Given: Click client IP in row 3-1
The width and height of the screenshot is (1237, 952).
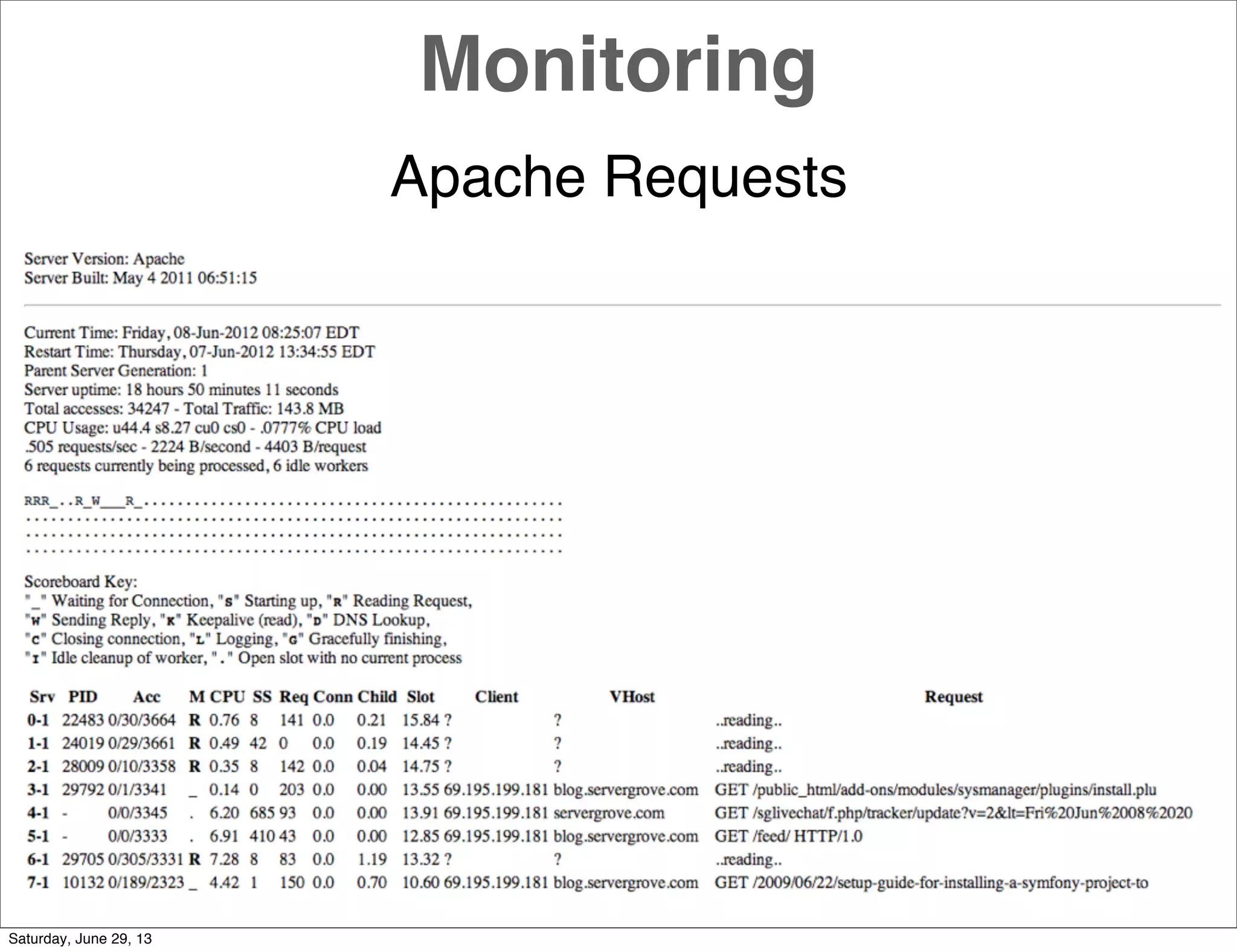Looking at the screenshot, I should click(x=496, y=790).
